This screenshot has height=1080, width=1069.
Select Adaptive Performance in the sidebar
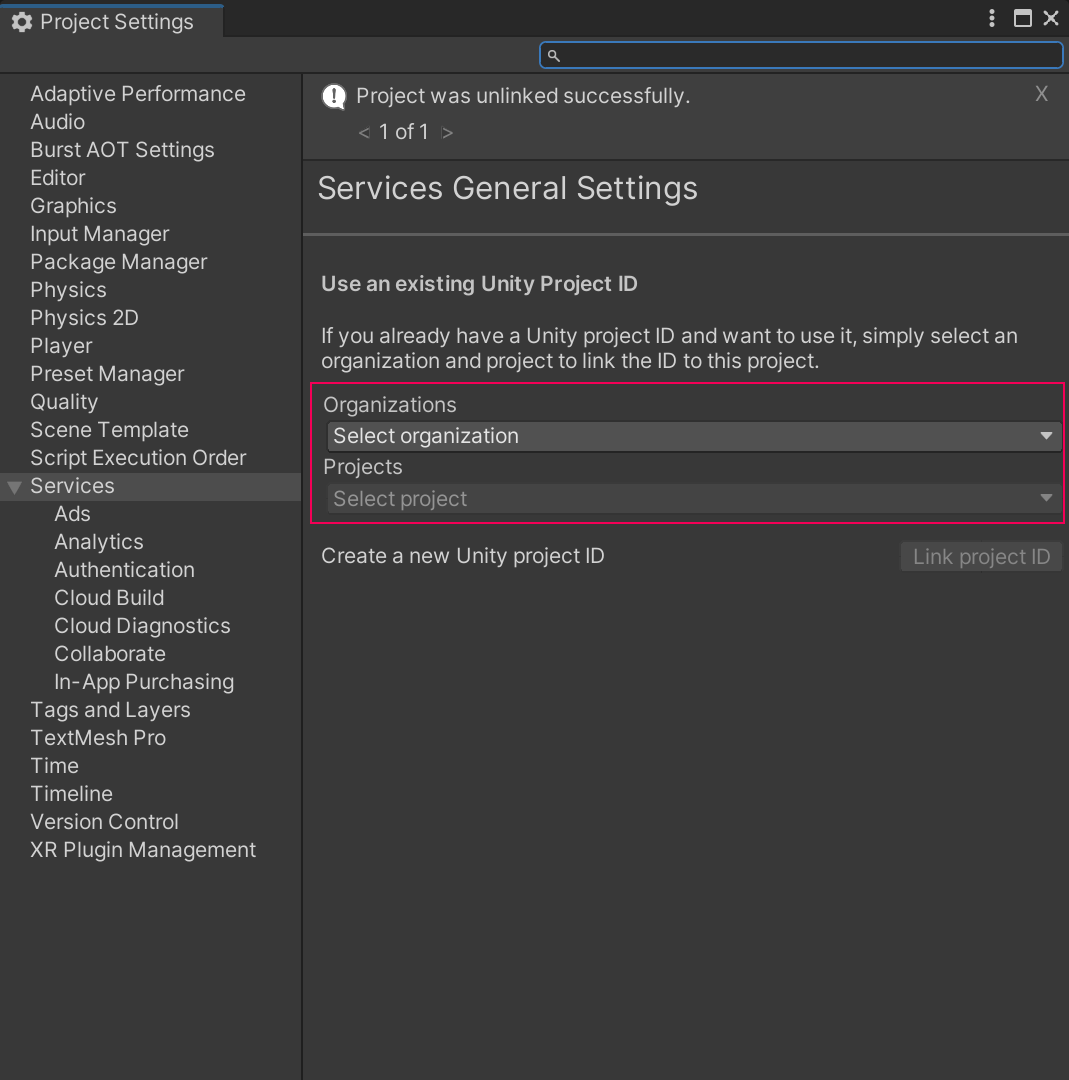click(138, 94)
